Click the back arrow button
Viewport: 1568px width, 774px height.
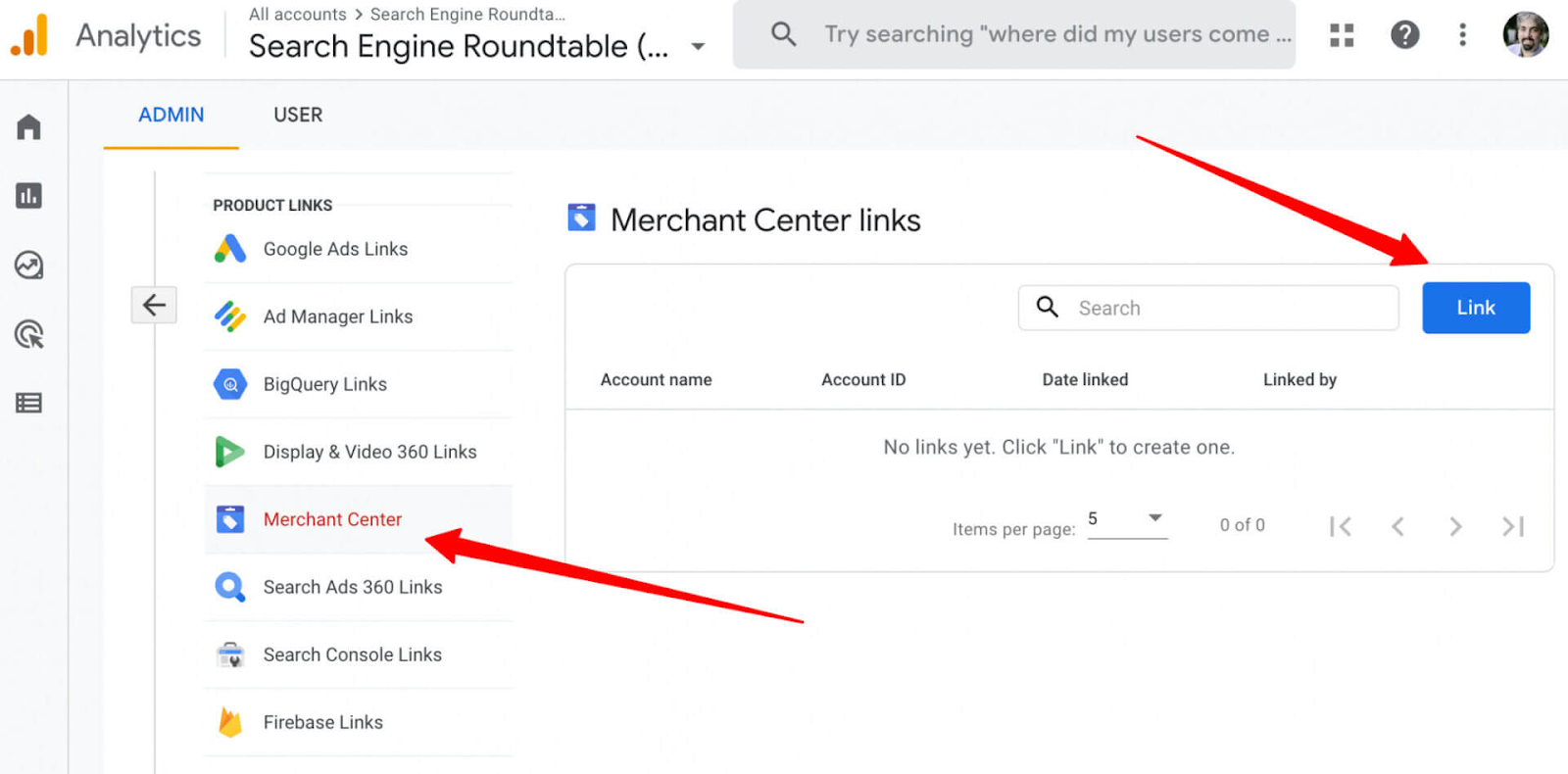point(154,305)
